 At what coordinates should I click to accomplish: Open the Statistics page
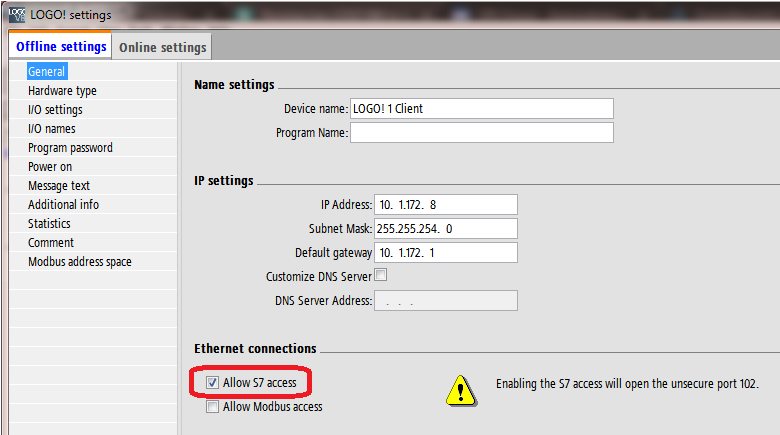49,223
